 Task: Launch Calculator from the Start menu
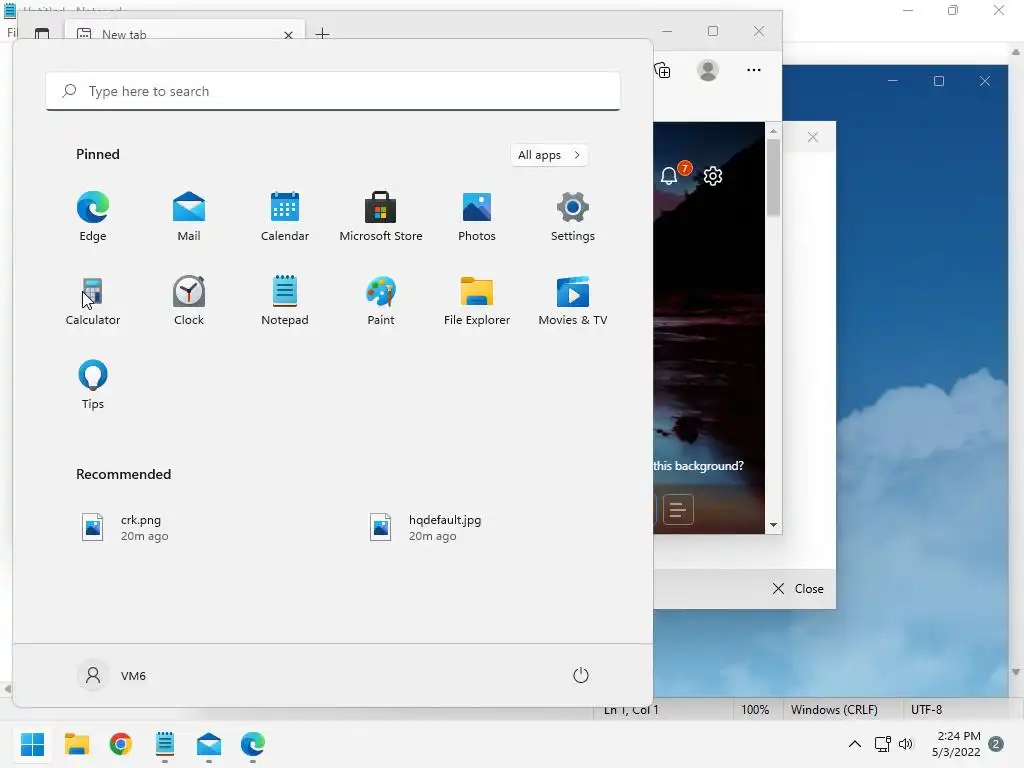pos(93,300)
